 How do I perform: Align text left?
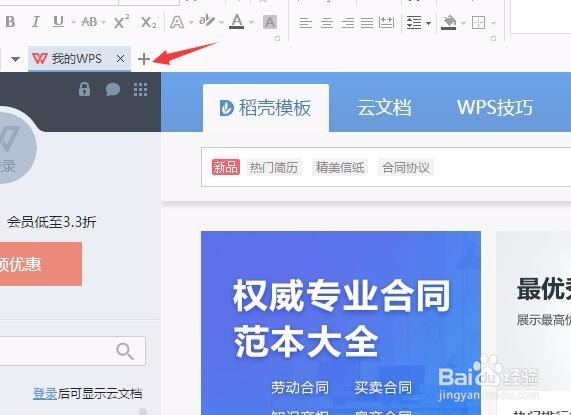[x=306, y=23]
